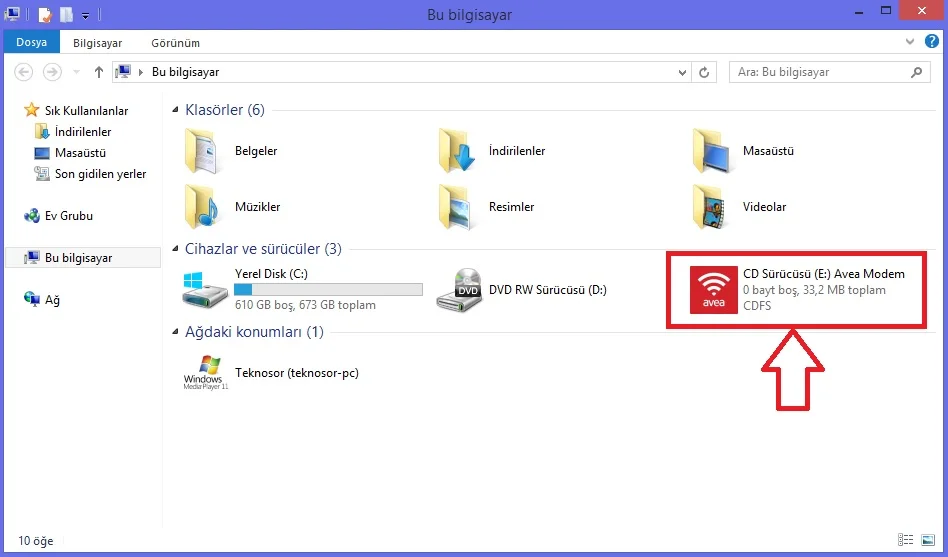
Task: Select the Müzikler folder icon
Action: (x=201, y=206)
